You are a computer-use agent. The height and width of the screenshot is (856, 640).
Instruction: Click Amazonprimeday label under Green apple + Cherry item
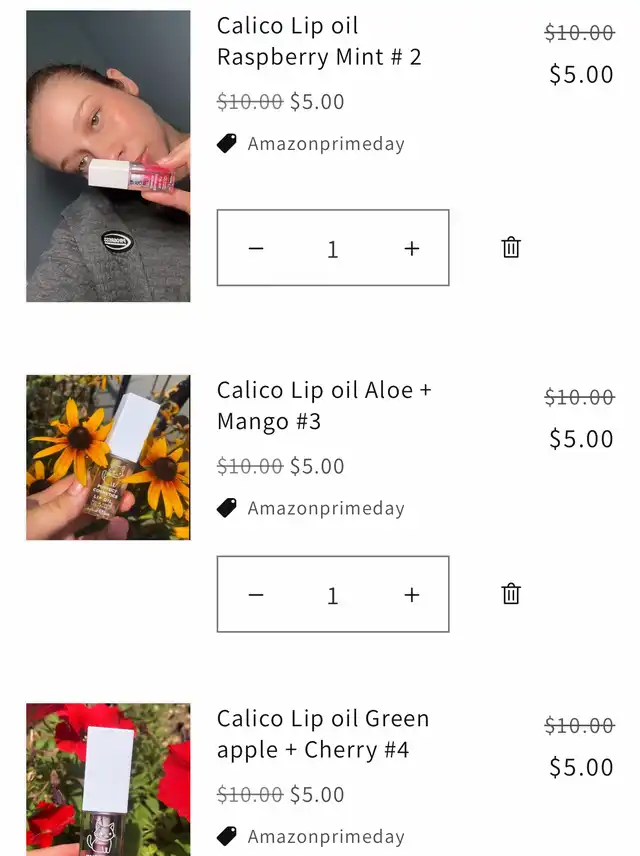[x=326, y=836]
